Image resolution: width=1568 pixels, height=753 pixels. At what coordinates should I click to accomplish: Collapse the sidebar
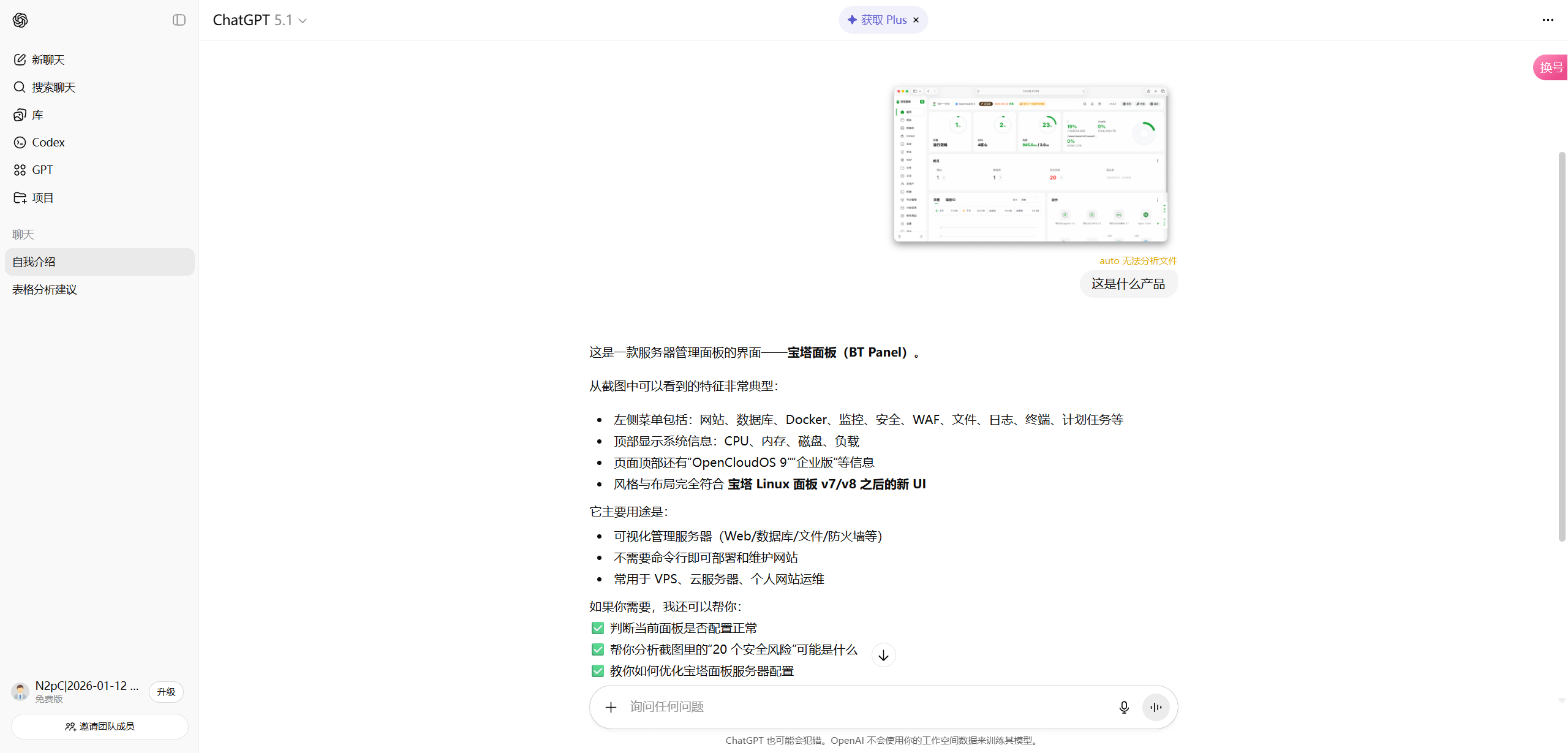[x=178, y=20]
